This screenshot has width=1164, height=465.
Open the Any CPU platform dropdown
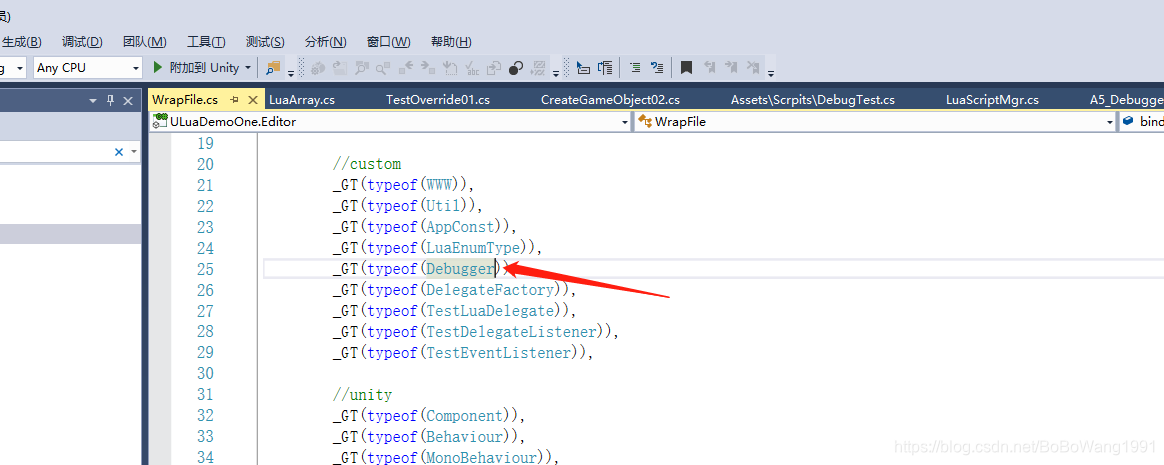pos(136,68)
